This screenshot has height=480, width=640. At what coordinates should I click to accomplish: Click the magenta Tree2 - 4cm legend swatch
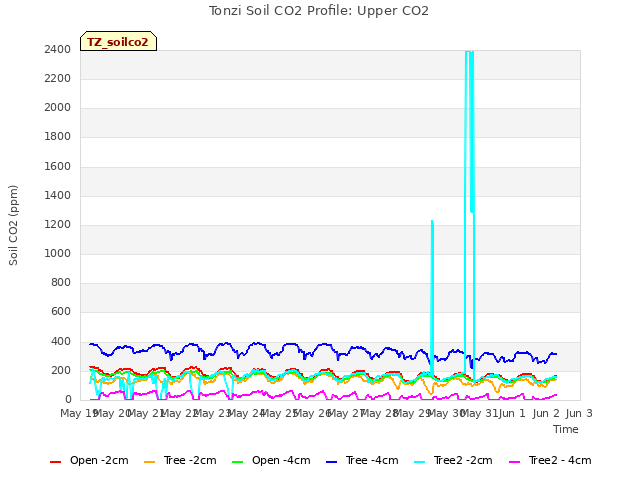(x=515, y=462)
